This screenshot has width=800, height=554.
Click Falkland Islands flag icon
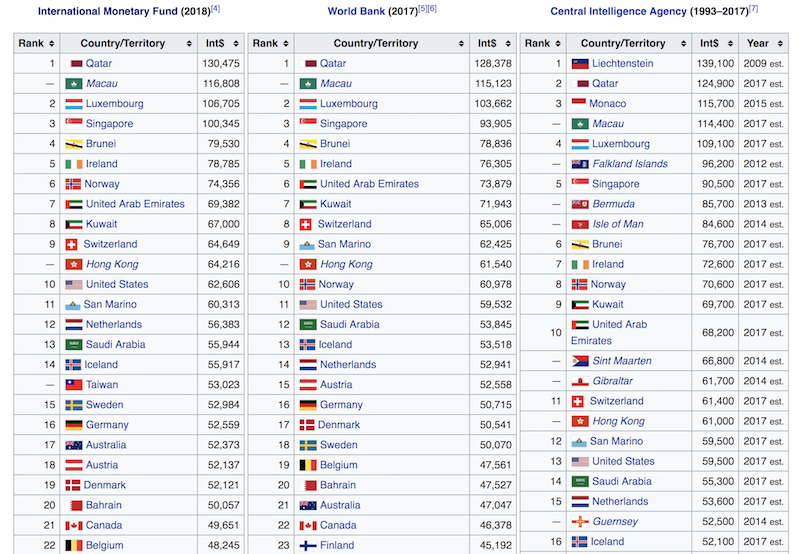[580, 164]
